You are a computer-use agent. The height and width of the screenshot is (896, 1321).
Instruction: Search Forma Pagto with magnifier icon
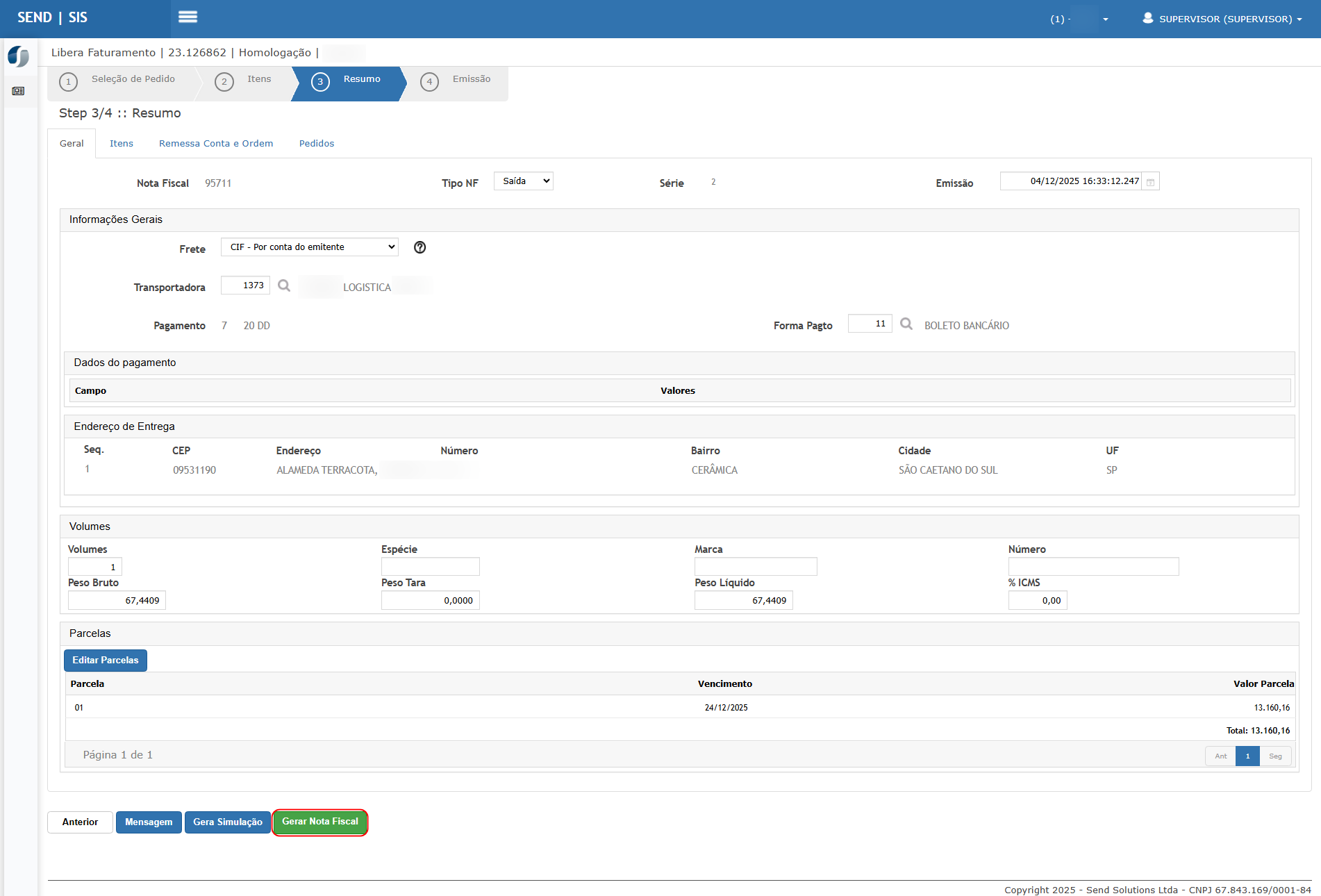pos(906,324)
